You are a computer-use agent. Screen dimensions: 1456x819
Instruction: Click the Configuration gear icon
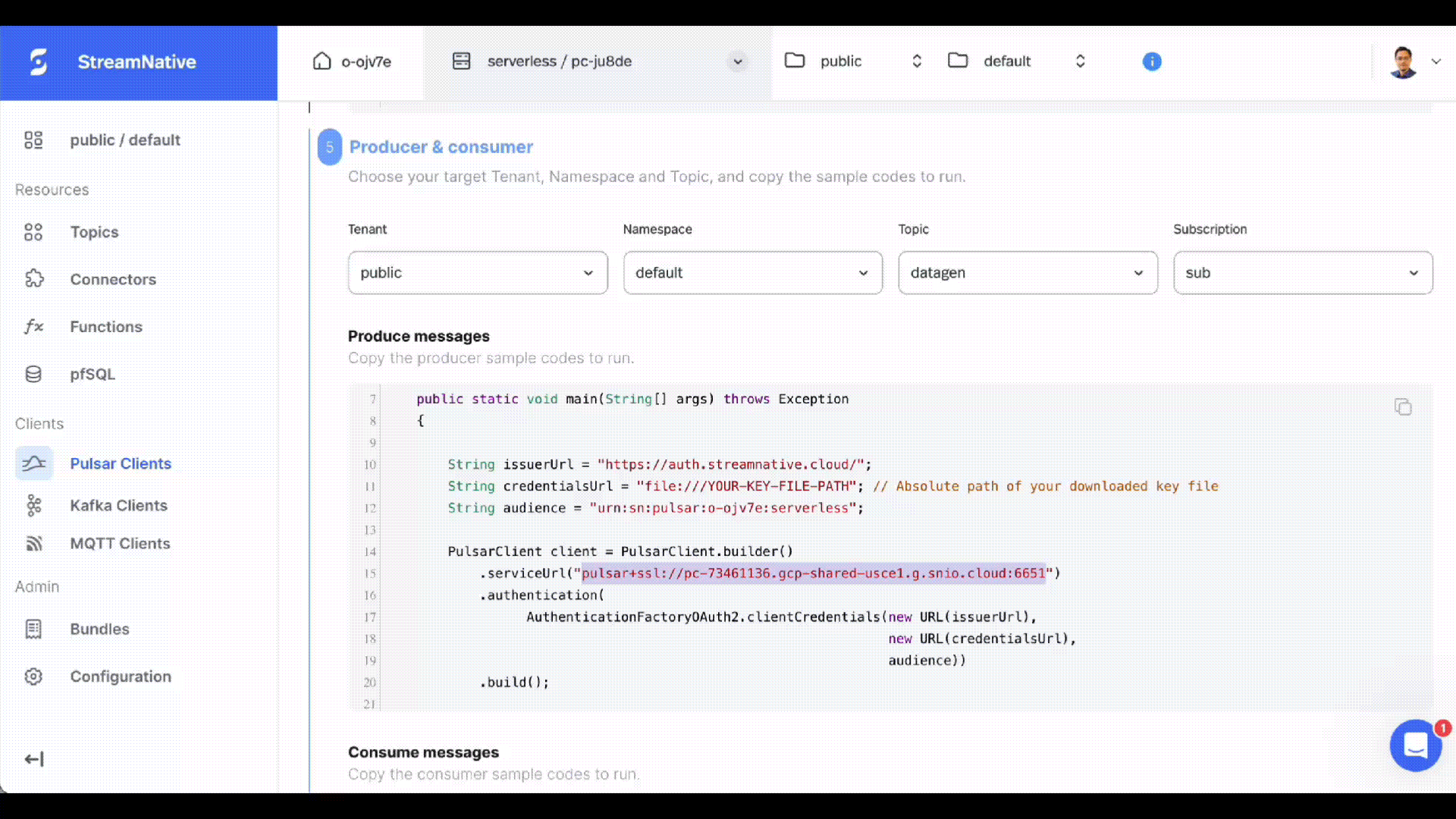click(33, 676)
